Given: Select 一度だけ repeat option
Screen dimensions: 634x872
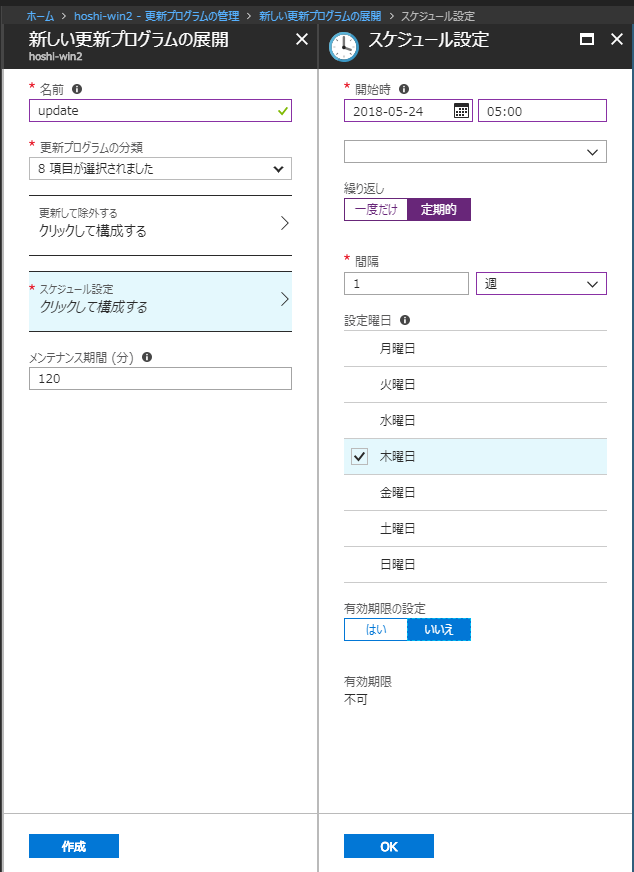Looking at the screenshot, I should [376, 210].
